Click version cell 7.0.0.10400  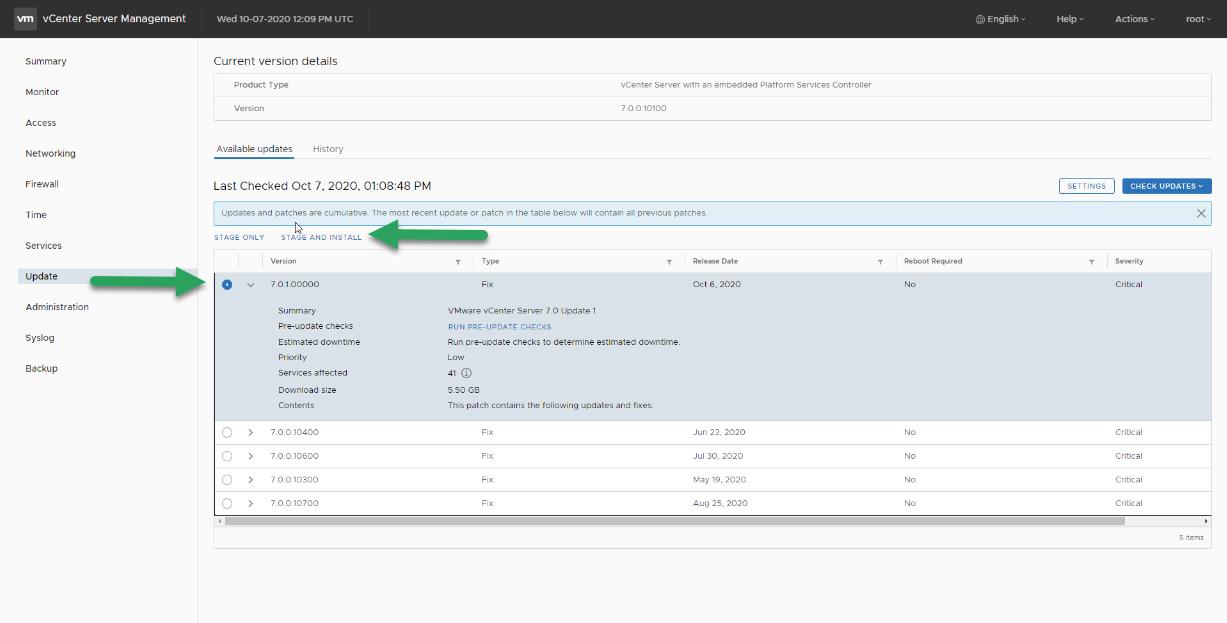294,433
